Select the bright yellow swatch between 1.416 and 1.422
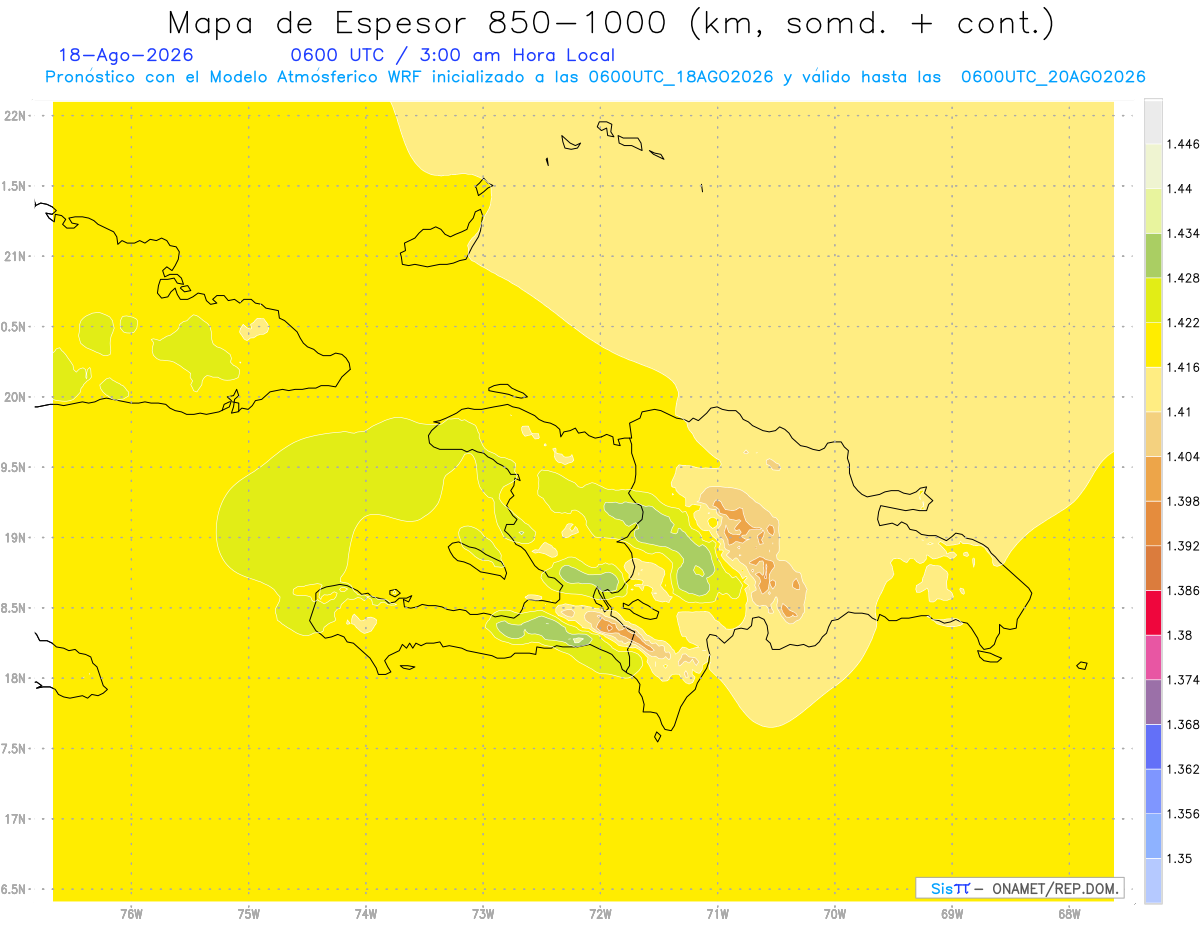Image resolution: width=1200 pixels, height=927 pixels. (1153, 345)
